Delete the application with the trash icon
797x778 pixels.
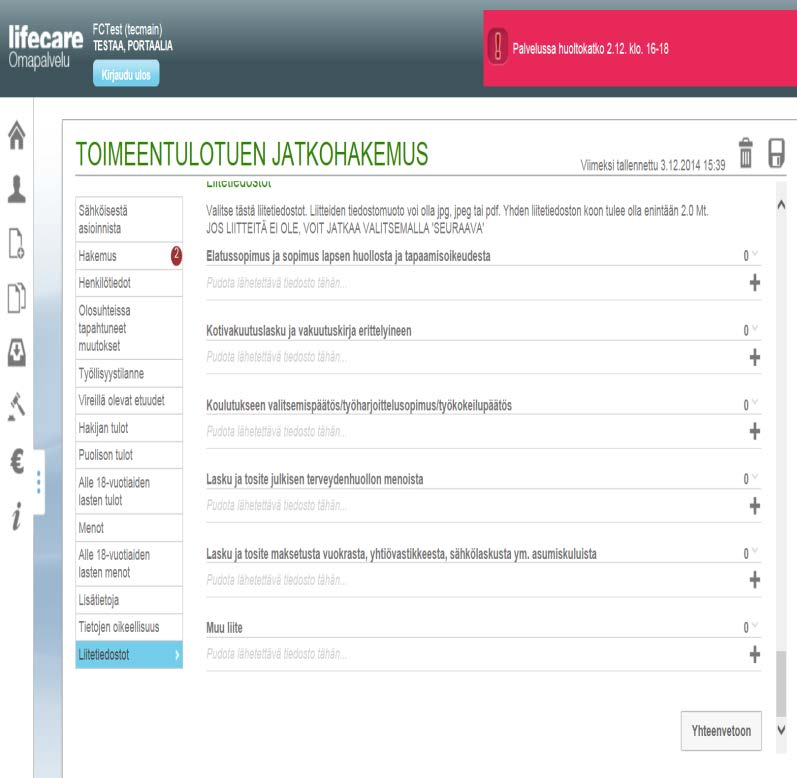pyautogui.click(x=745, y=152)
